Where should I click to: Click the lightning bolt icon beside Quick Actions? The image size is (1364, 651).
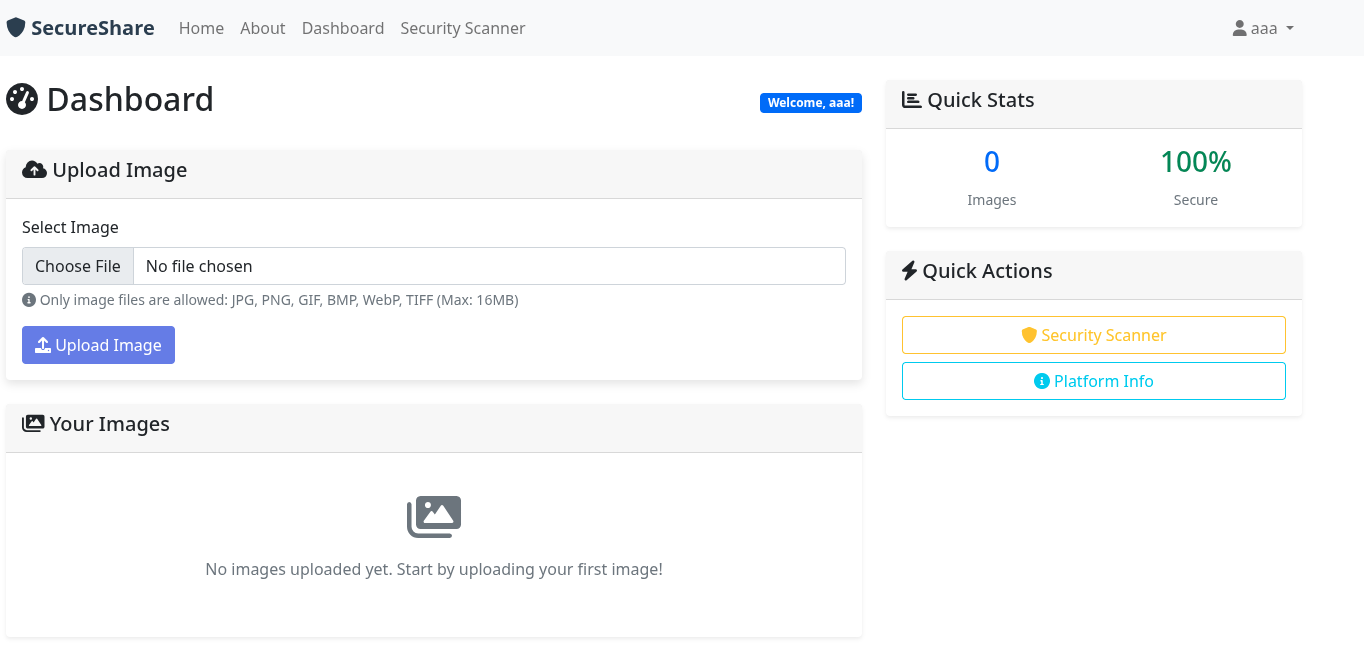pos(909,271)
